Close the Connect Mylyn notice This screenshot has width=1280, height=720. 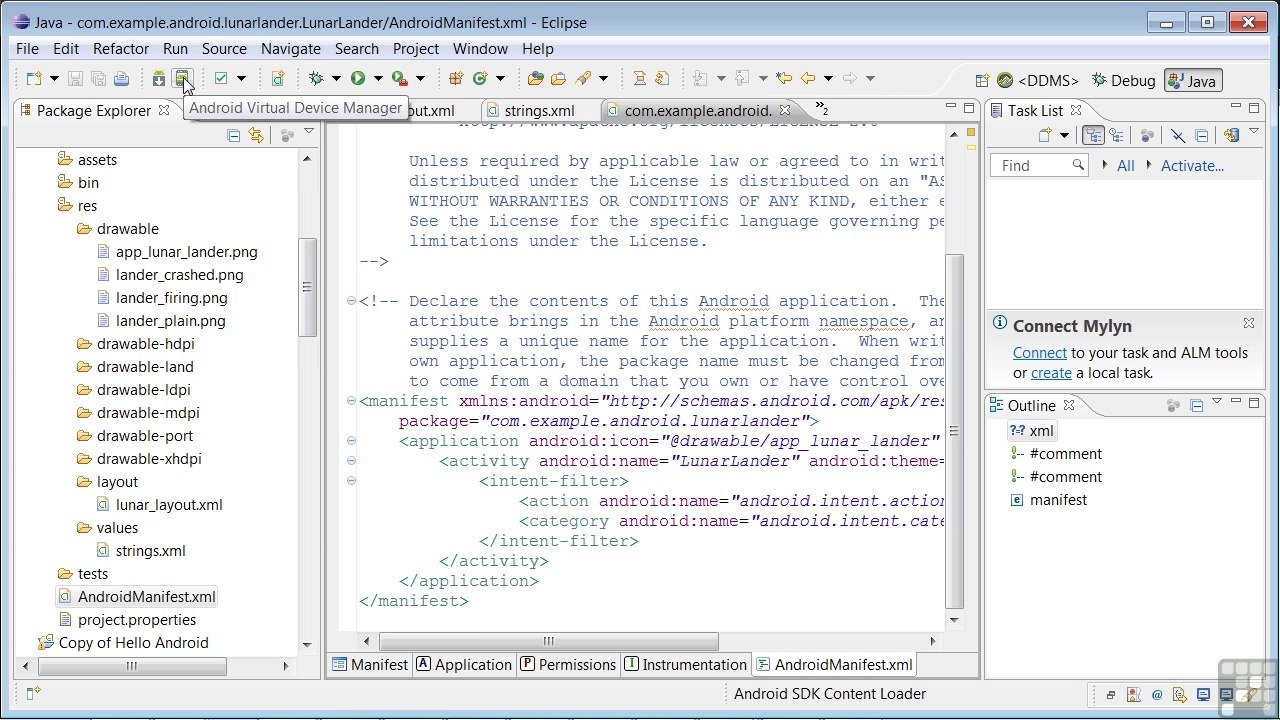coord(1249,323)
